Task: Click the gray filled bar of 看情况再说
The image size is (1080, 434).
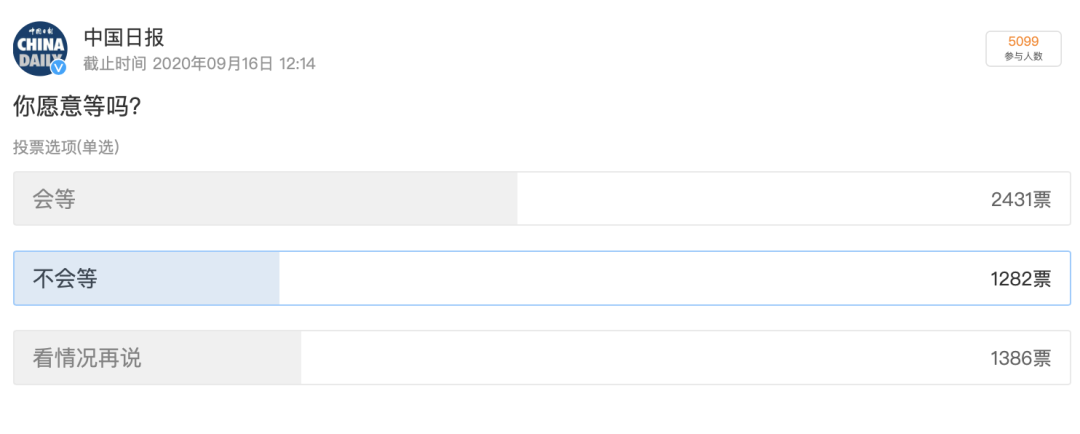Action: [220, 358]
